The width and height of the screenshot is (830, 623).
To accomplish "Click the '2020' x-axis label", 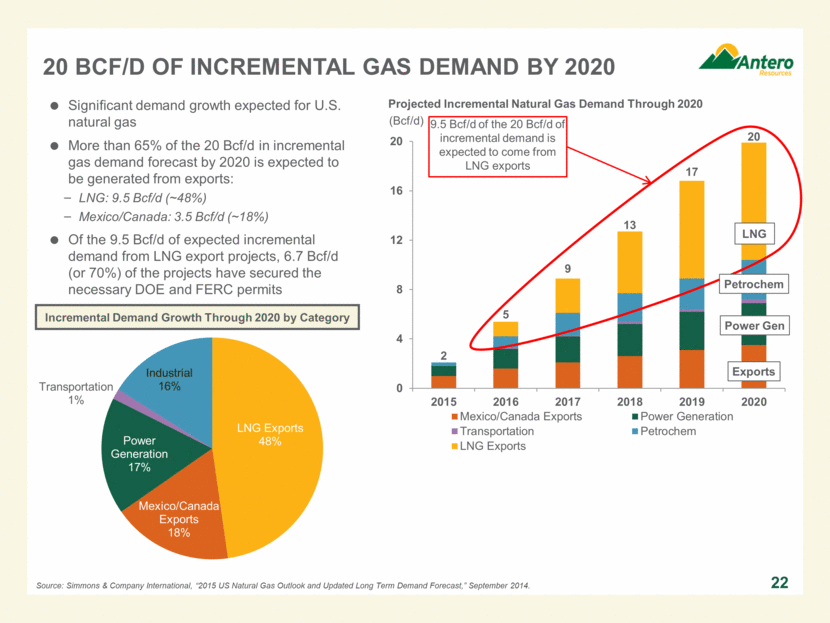I will tap(754, 402).
